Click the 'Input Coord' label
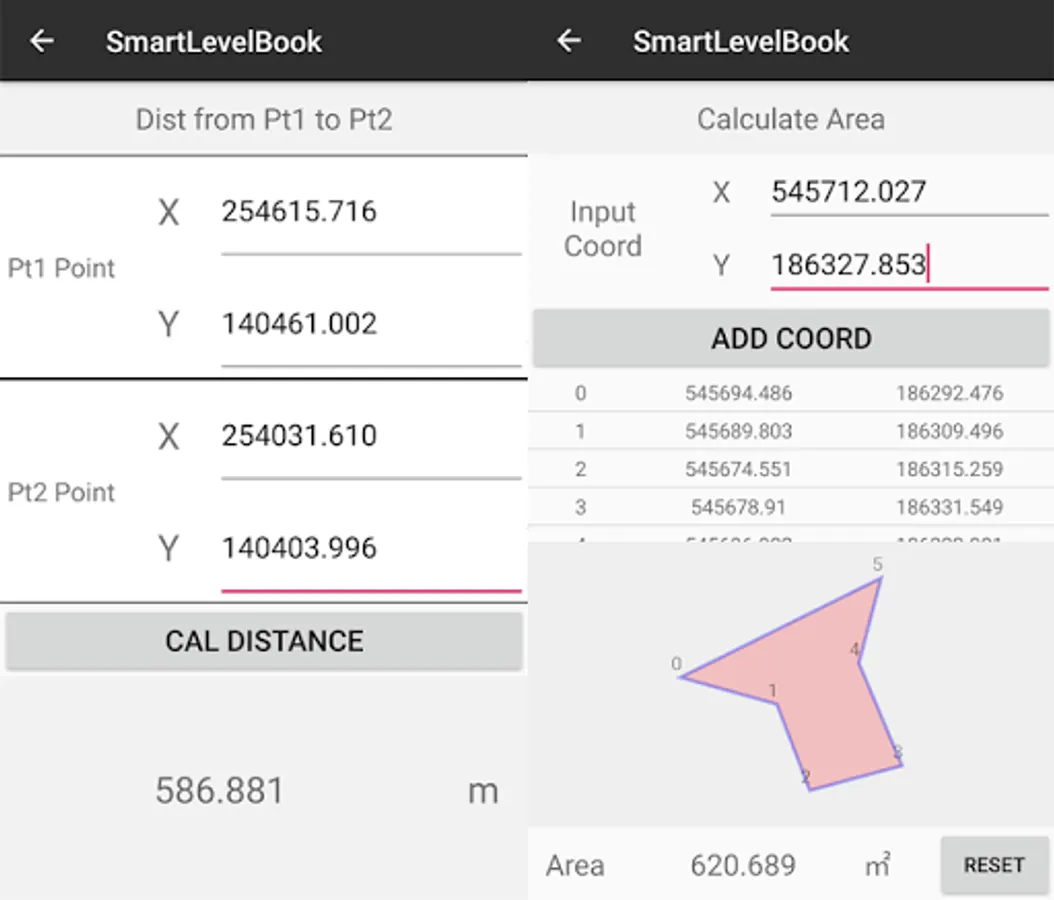 603,229
